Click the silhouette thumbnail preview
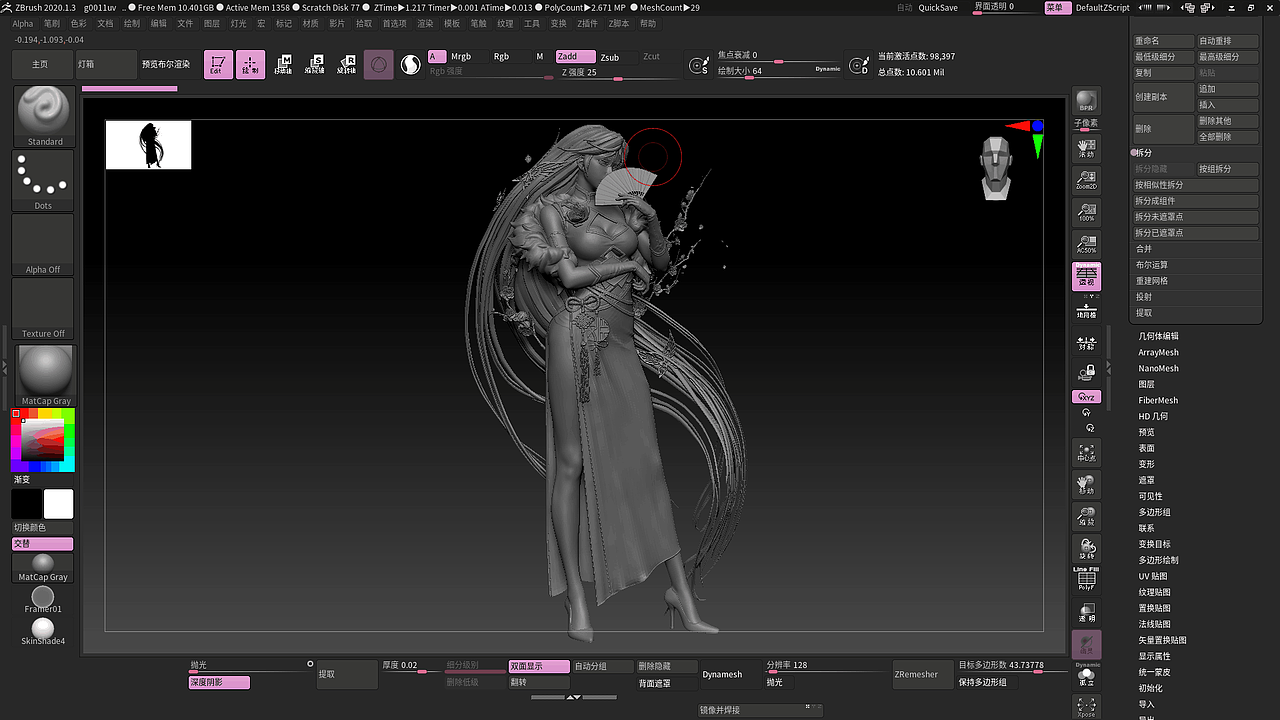 (148, 145)
